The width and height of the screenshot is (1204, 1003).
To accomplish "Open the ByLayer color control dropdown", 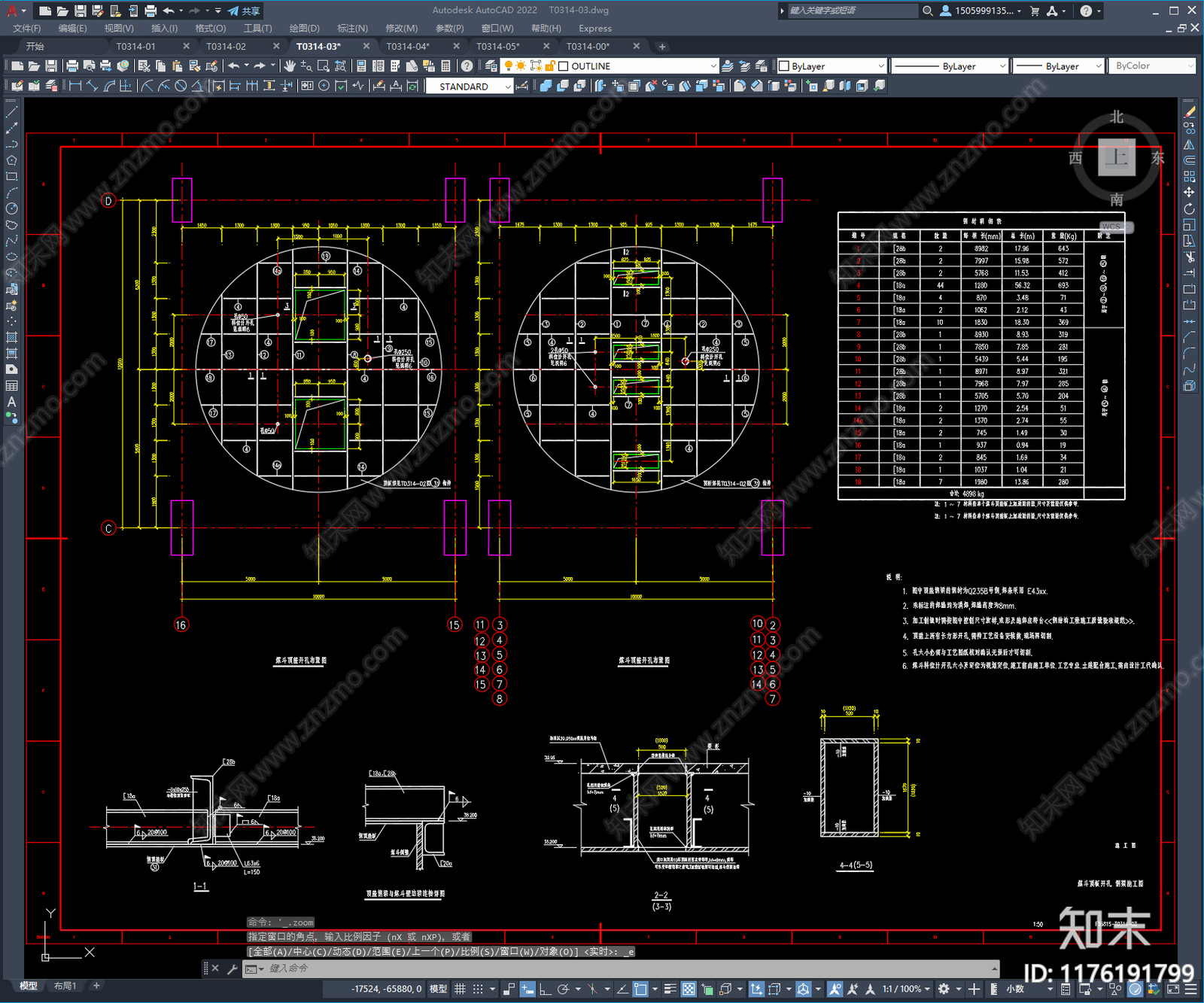I will pyautogui.click(x=881, y=66).
